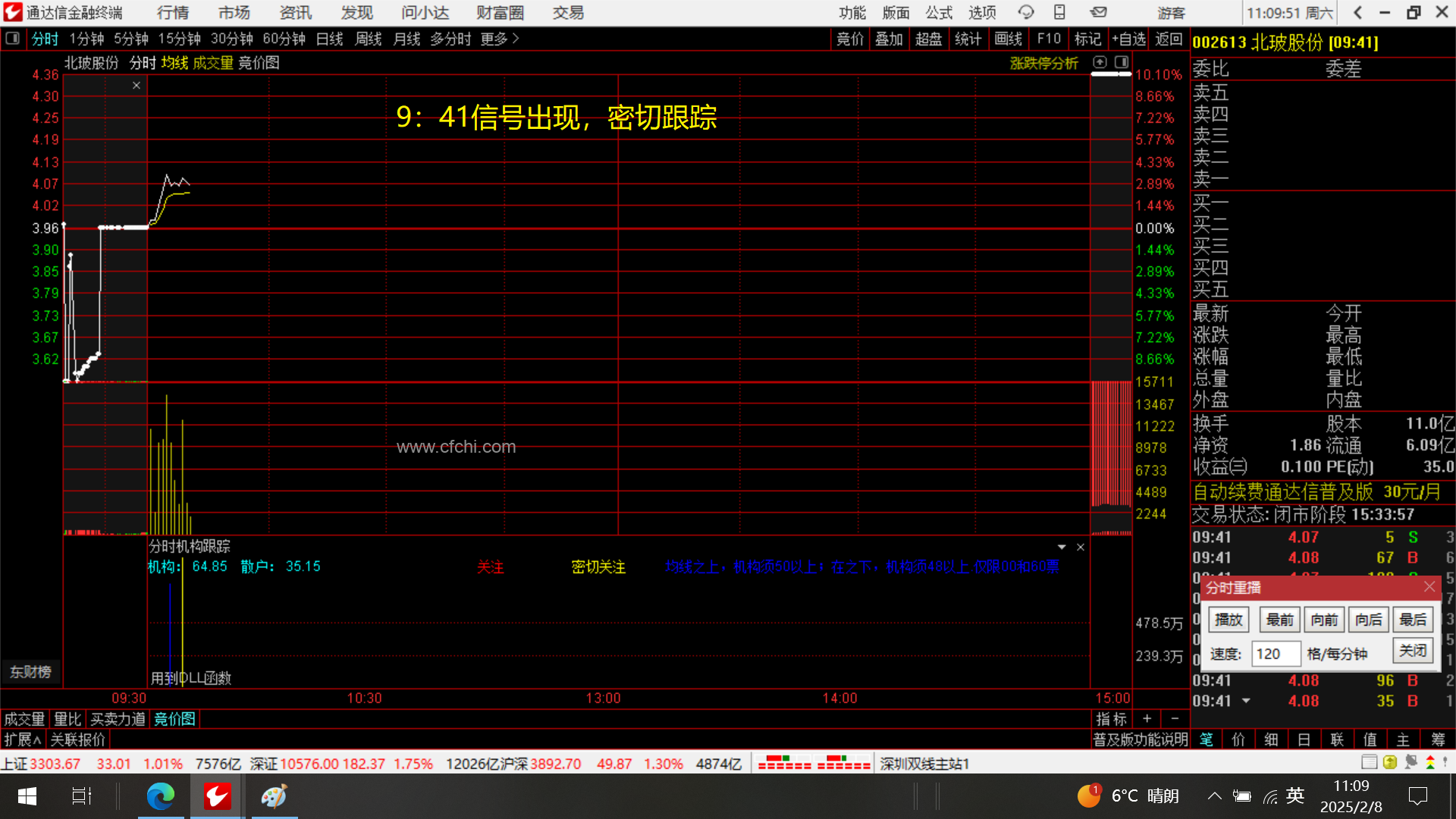
Task: Click the 速度 input field showing 120
Action: (x=1276, y=653)
